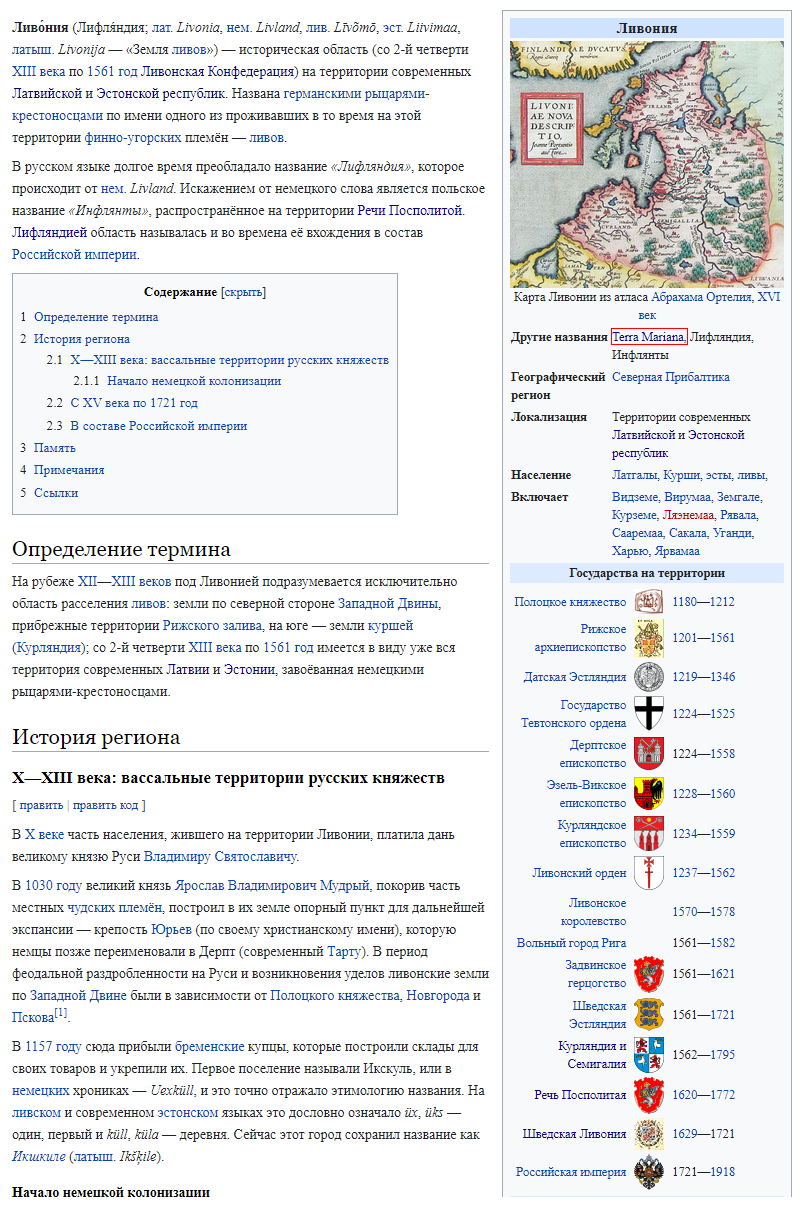Click the Danish Estland seal icon
The height and width of the screenshot is (1210, 800).
tap(649, 677)
